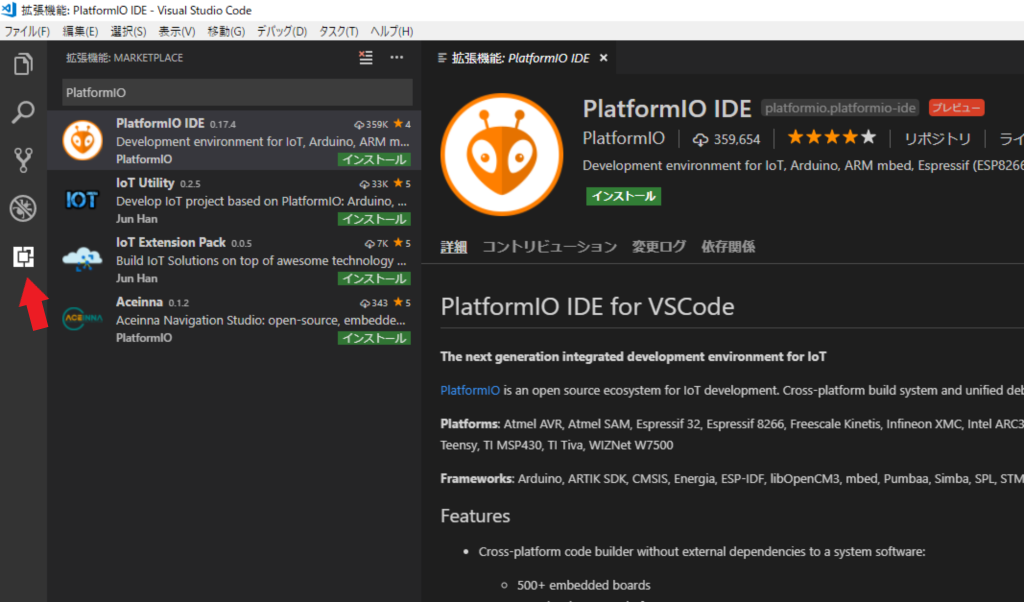Open the ヘルプ menu
Viewport: 1024px width, 602px height.
click(394, 31)
